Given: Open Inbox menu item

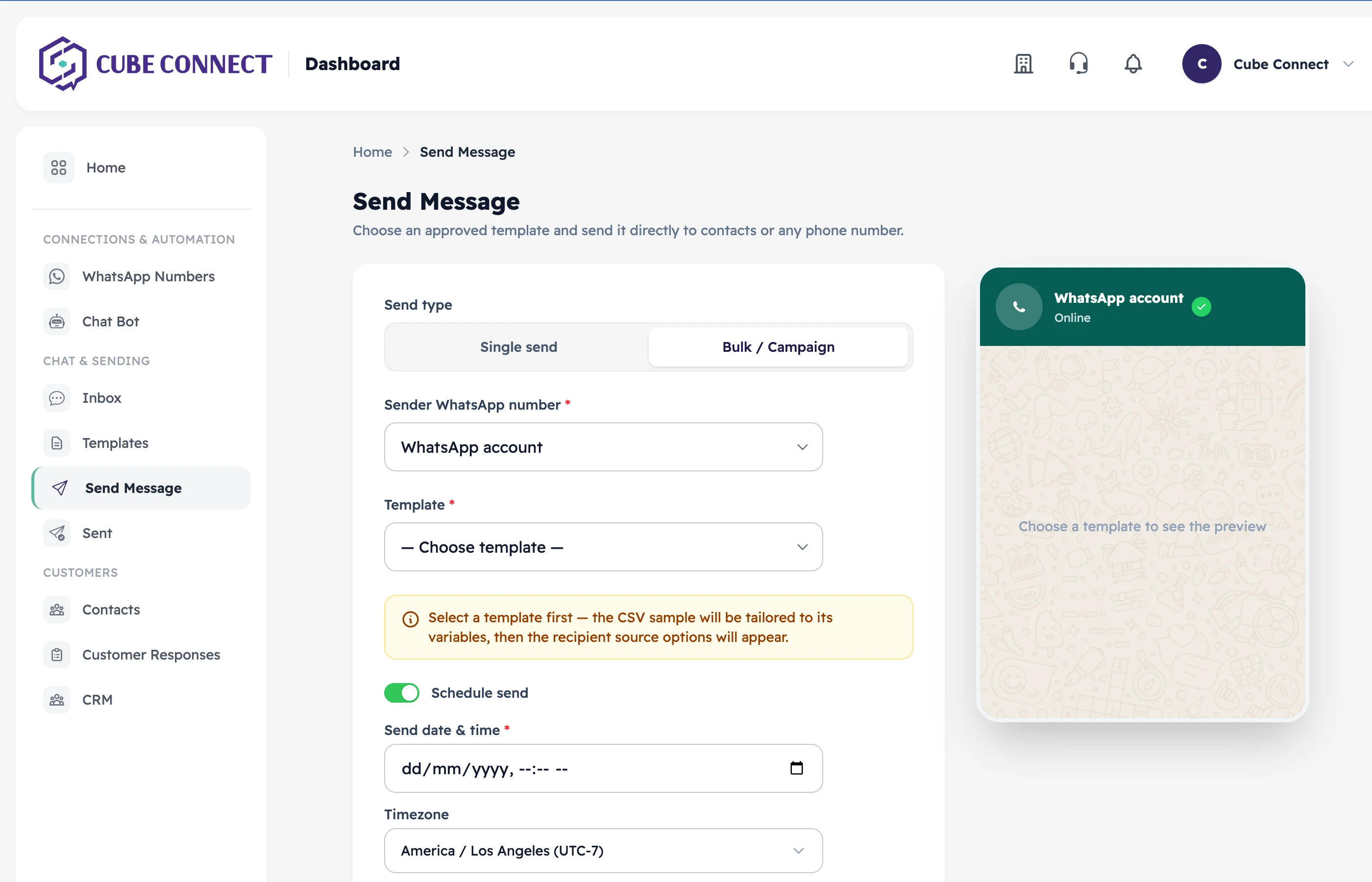Looking at the screenshot, I should pyautogui.click(x=141, y=398).
